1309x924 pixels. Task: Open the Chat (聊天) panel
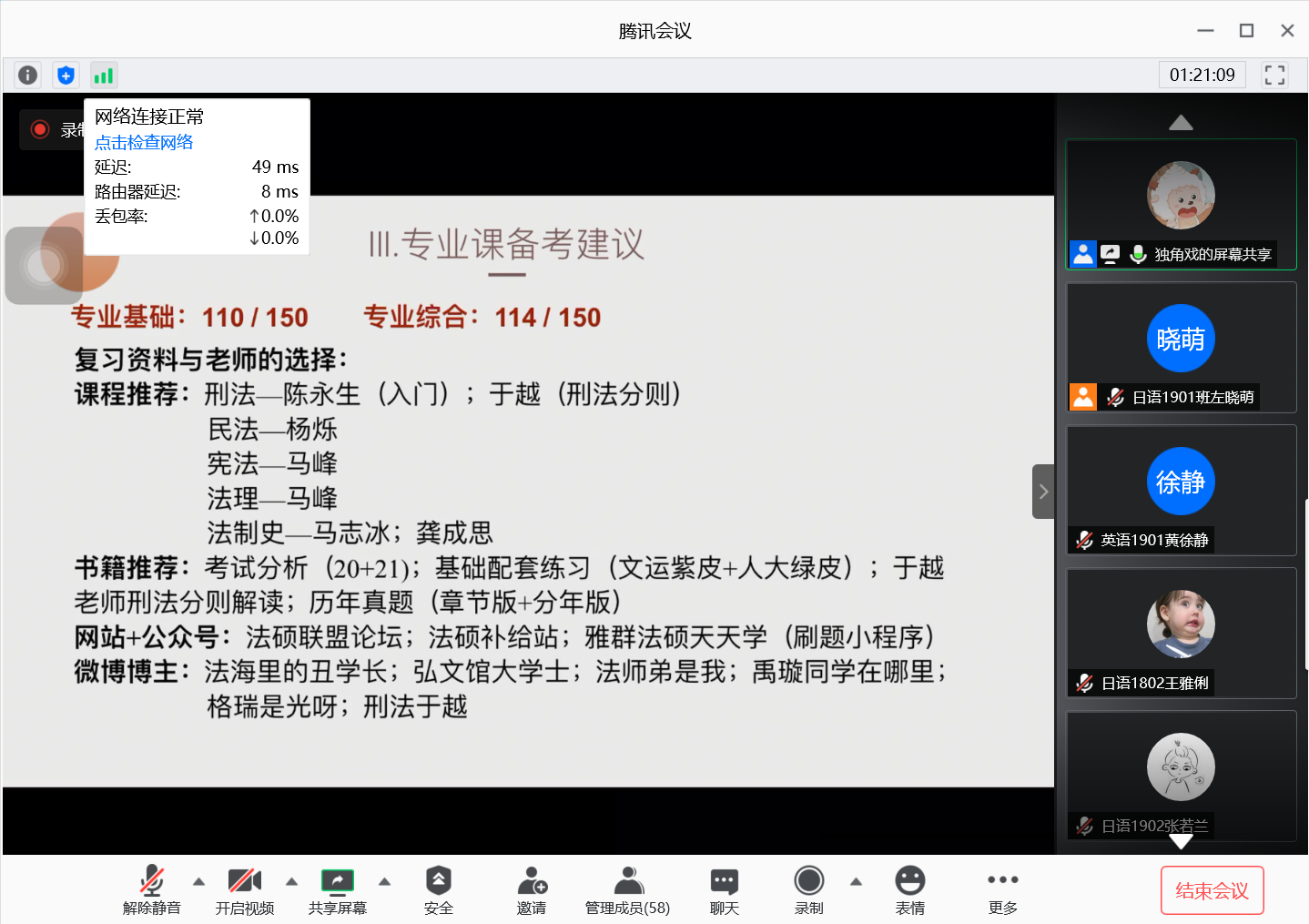(x=724, y=889)
